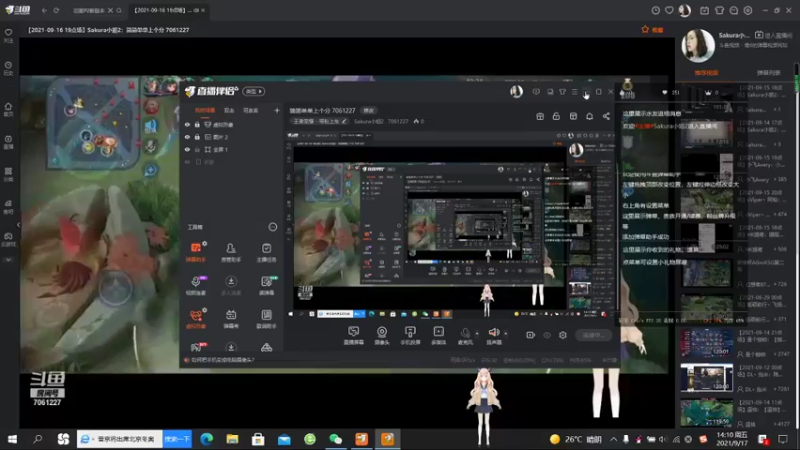This screenshot has width=800, height=450.
Task: Add multimedia source in bottom toolbar
Action: pyautogui.click(x=438, y=335)
